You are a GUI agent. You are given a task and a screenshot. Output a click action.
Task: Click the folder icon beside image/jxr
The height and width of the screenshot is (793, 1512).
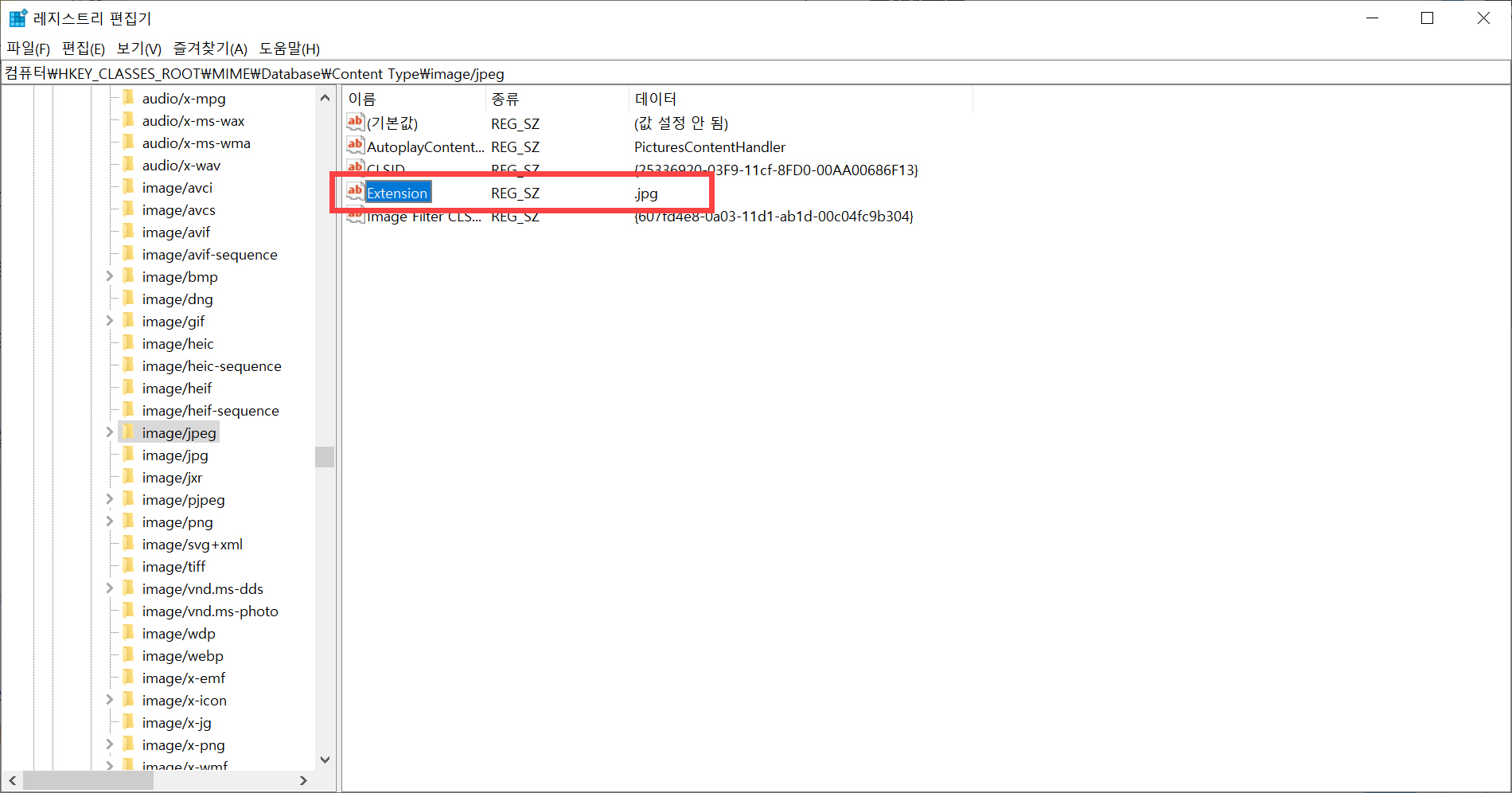pos(128,477)
